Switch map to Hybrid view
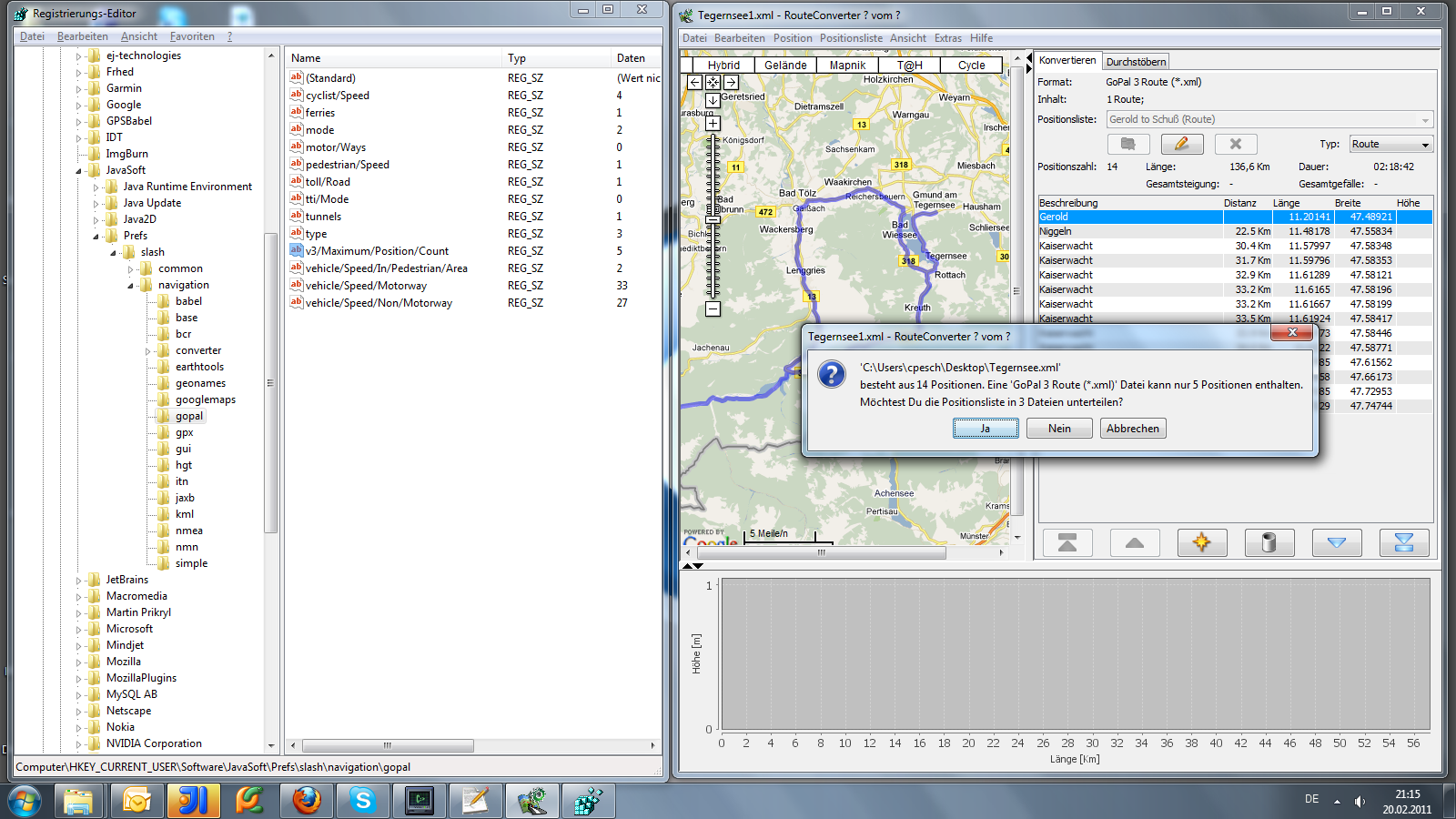 (x=723, y=66)
